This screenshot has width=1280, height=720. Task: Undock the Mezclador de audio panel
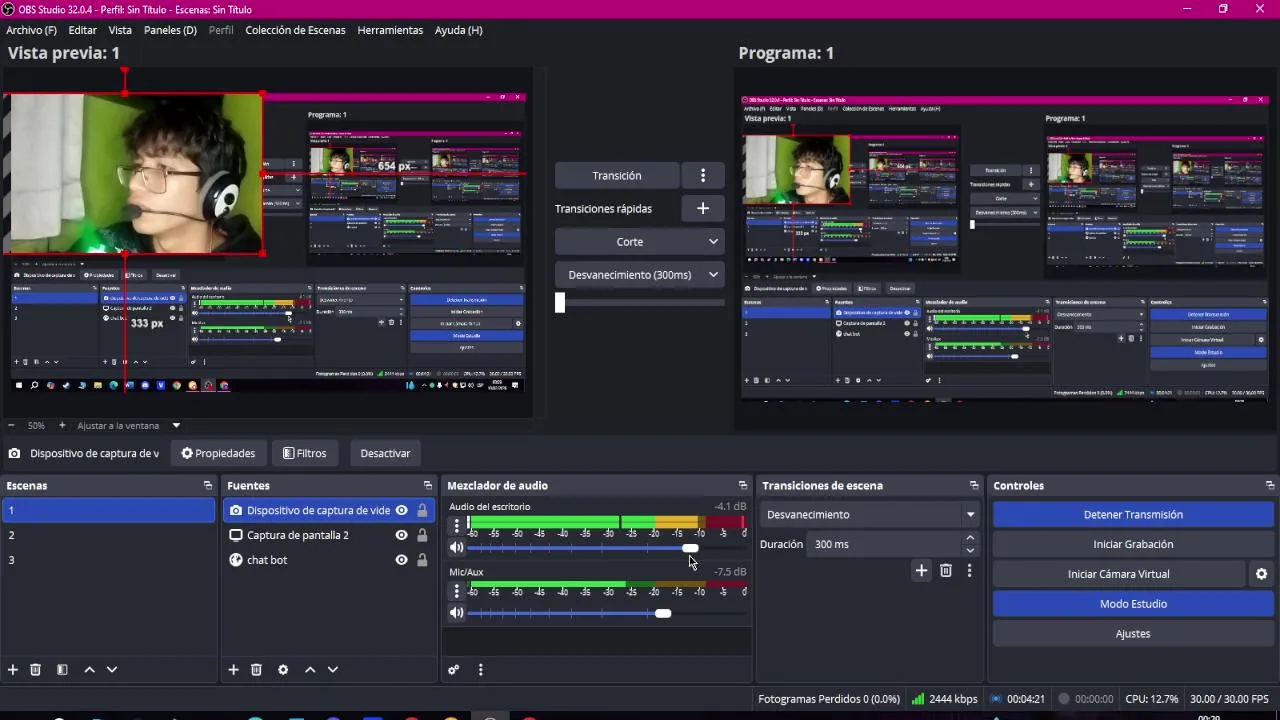[743, 485]
